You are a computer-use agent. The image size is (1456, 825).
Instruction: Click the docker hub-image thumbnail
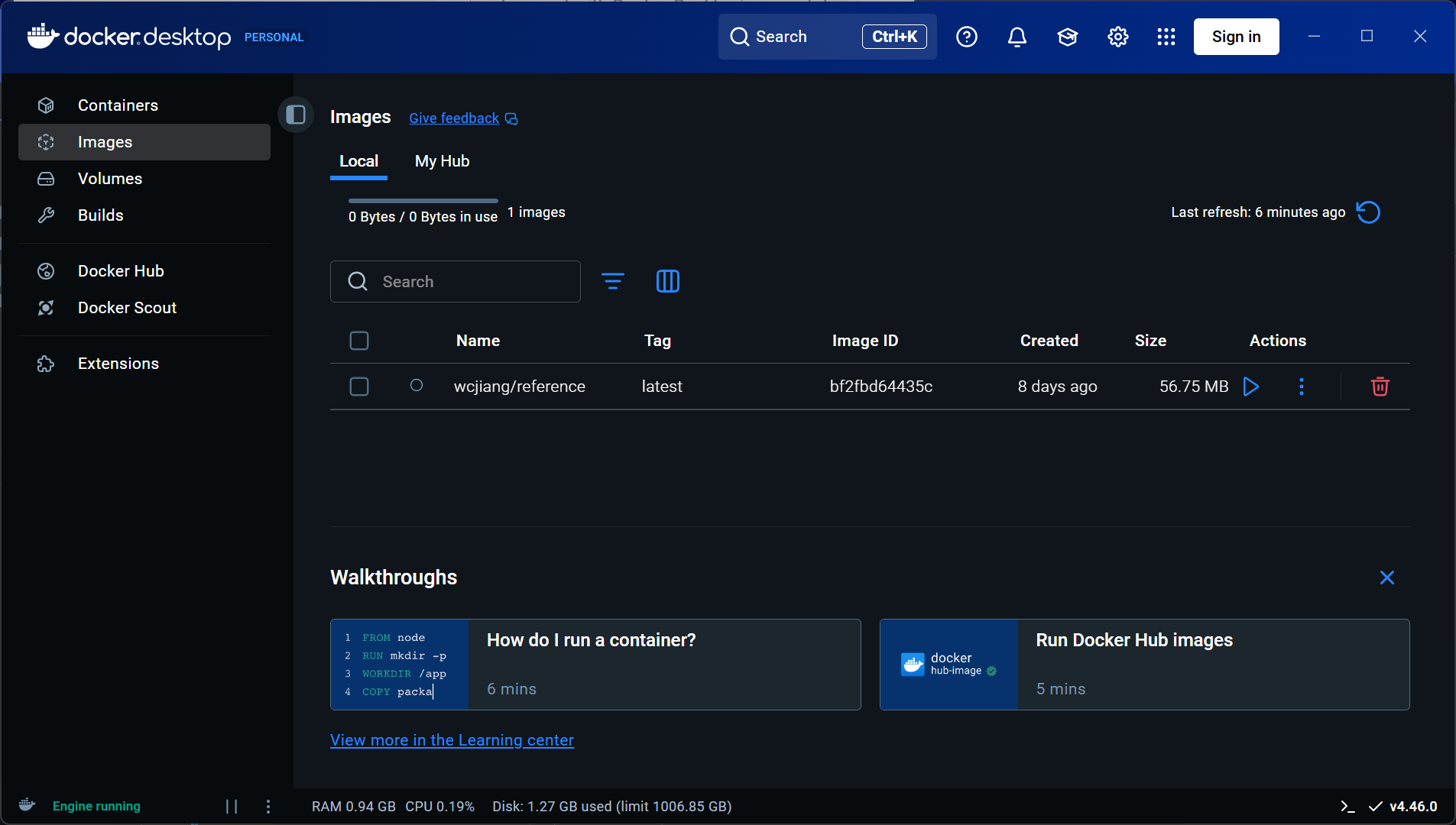point(949,665)
